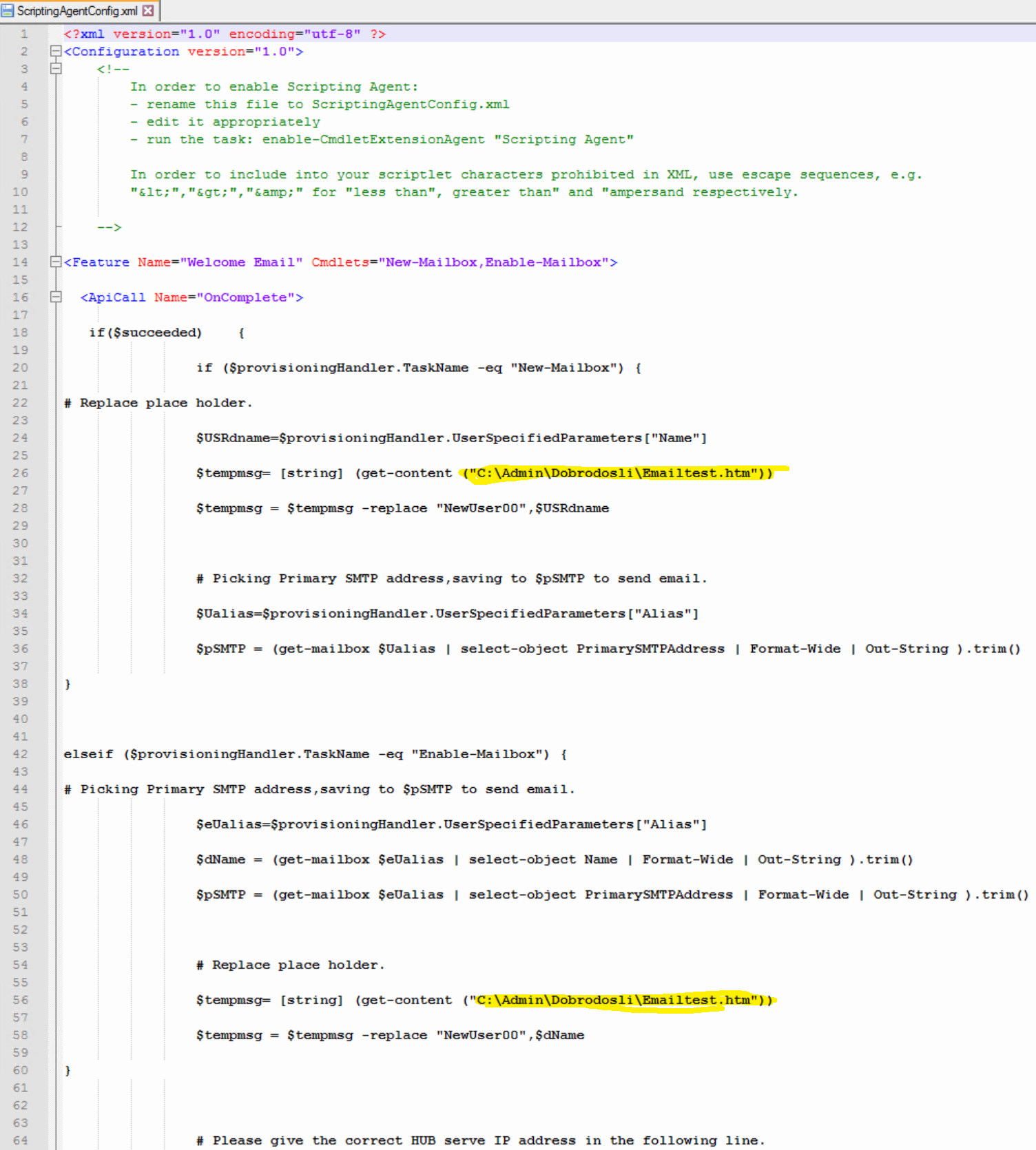The image size is (1036, 1150).
Task: Click the 'if($succeeded)' statement
Action: (x=145, y=333)
